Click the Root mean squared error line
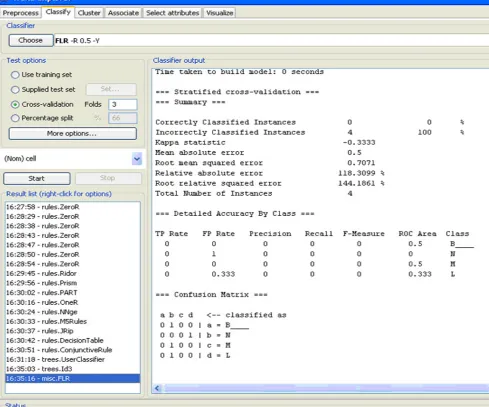Image resolution: width=489 pixels, height=407 pixels. tap(265, 163)
